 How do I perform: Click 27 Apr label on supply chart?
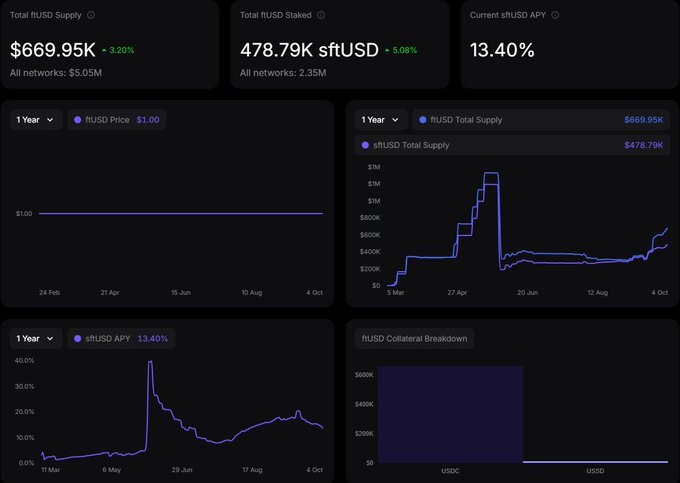458,293
